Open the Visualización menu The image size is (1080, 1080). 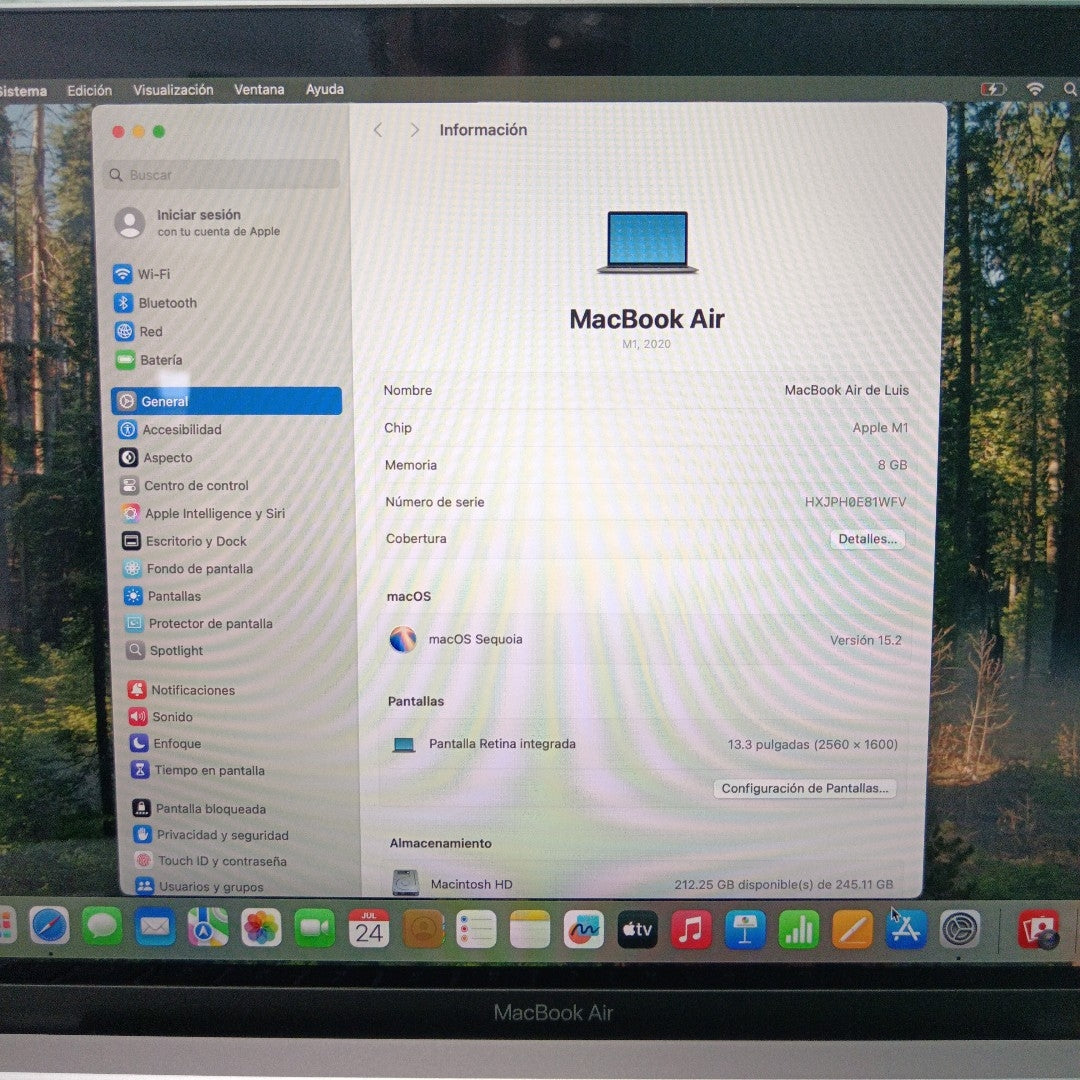(173, 90)
